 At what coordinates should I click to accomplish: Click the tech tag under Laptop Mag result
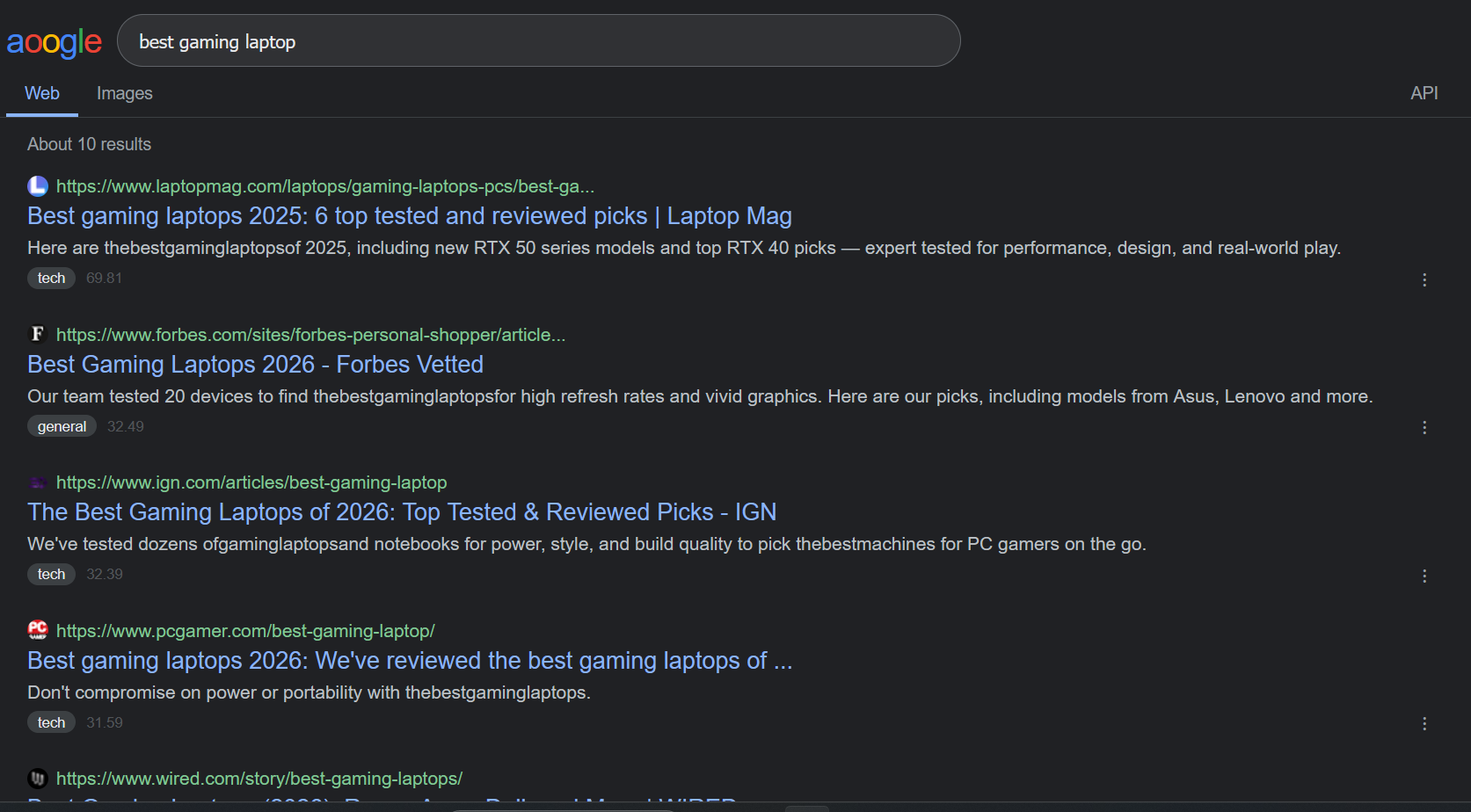coord(51,278)
